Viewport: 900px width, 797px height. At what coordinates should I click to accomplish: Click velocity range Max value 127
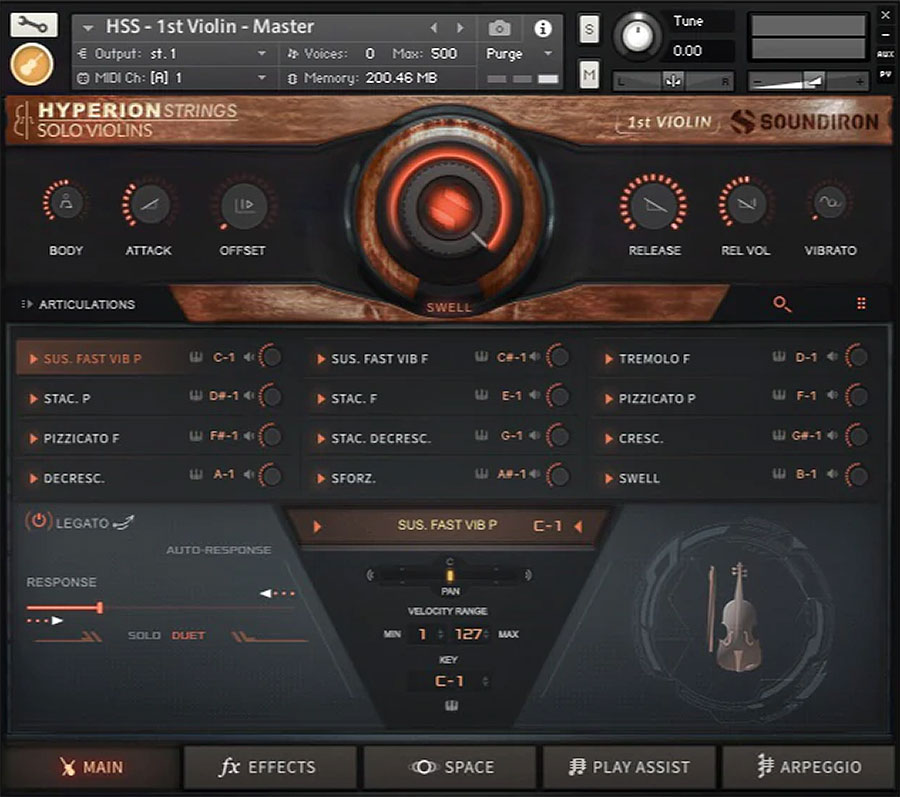(x=468, y=634)
